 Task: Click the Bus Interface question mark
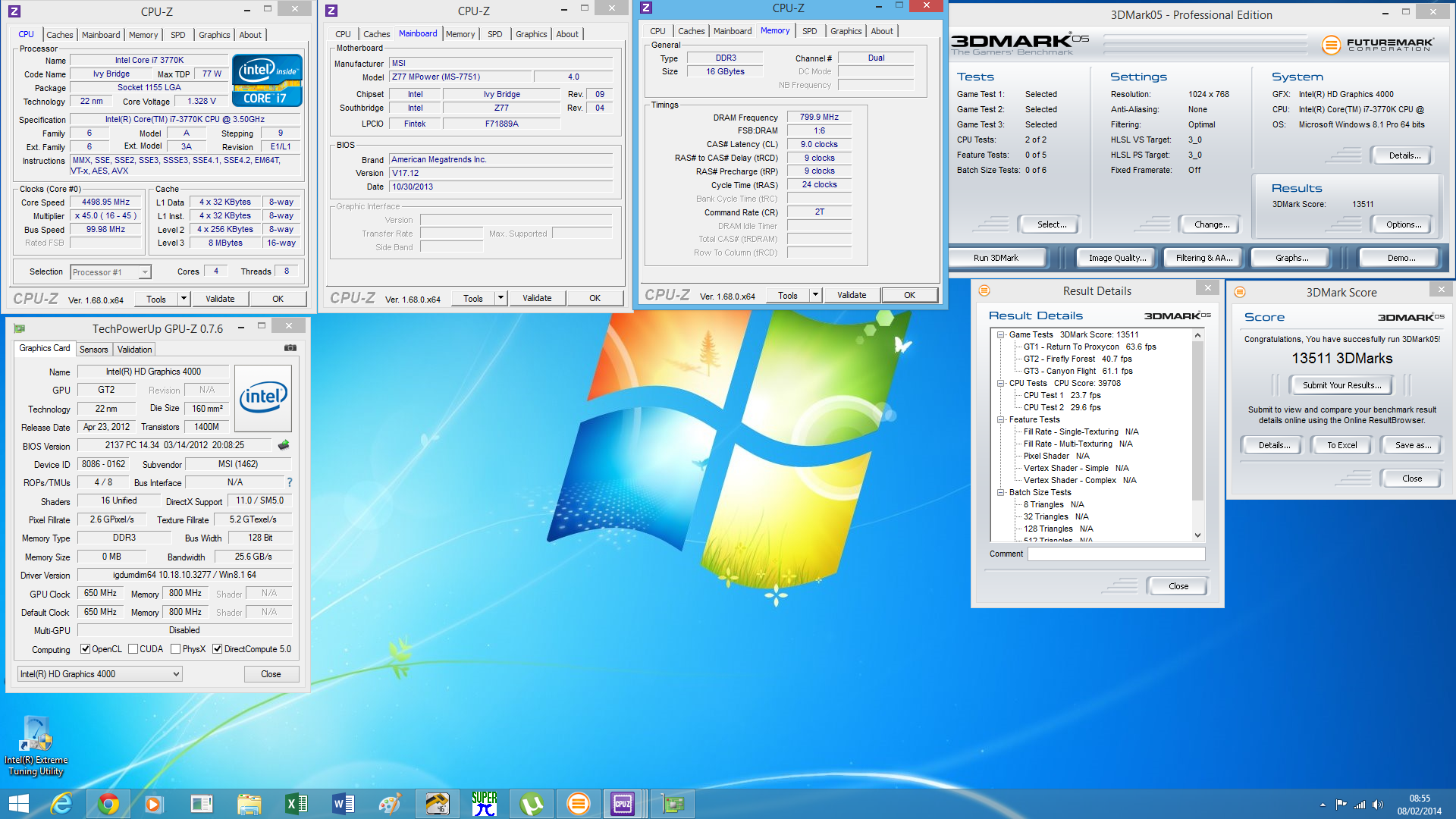point(289,482)
